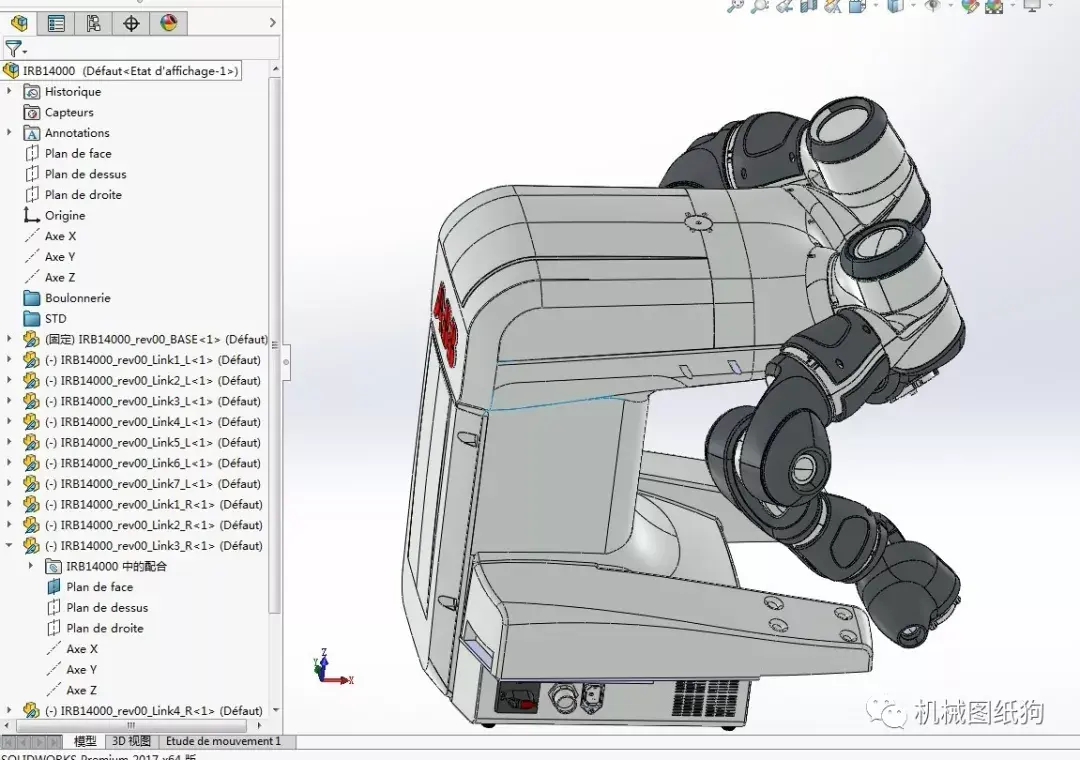
Task: Select the Zoom to Fit tool
Action: point(733,8)
